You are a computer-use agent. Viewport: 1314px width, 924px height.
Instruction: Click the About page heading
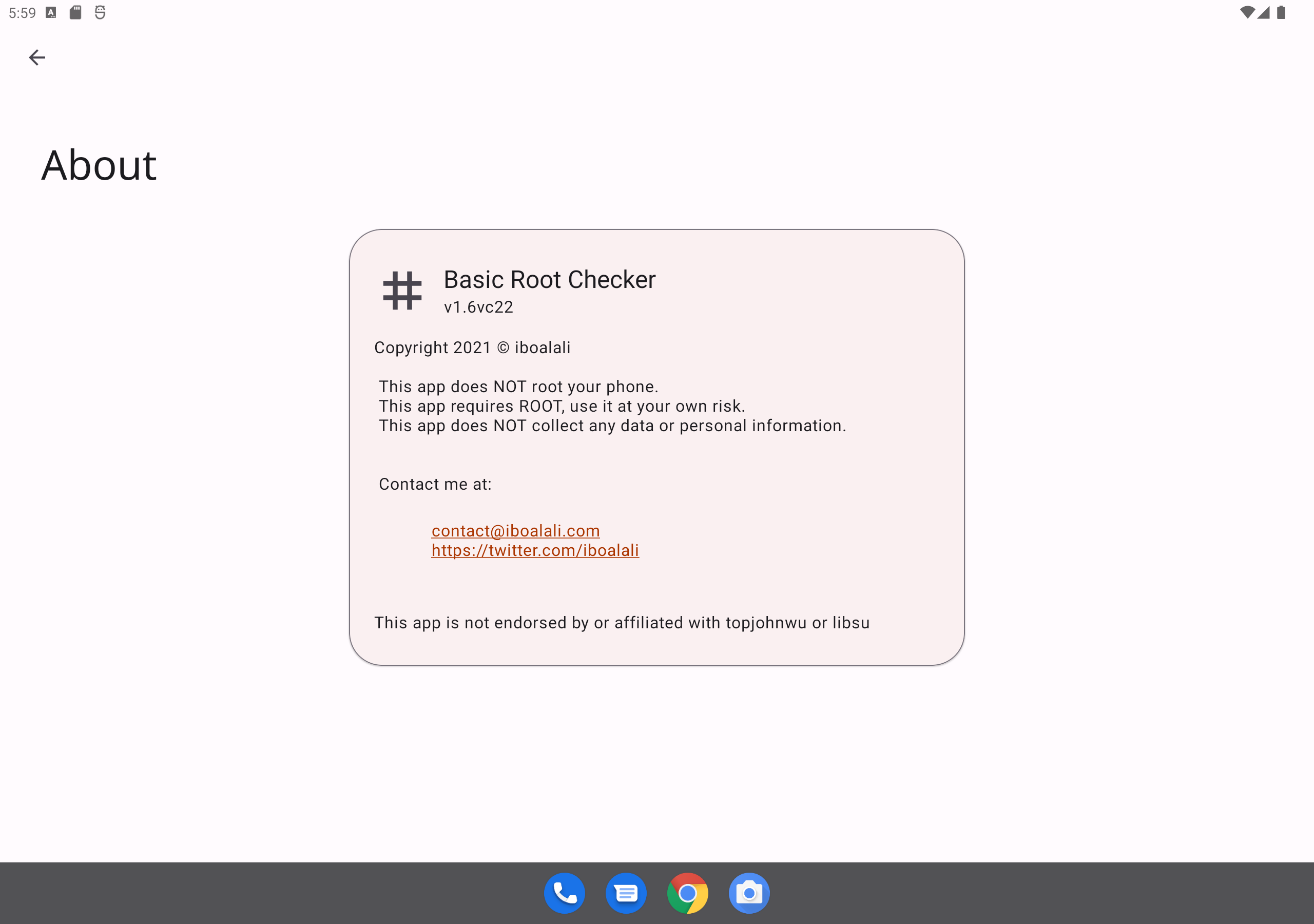tap(99, 165)
